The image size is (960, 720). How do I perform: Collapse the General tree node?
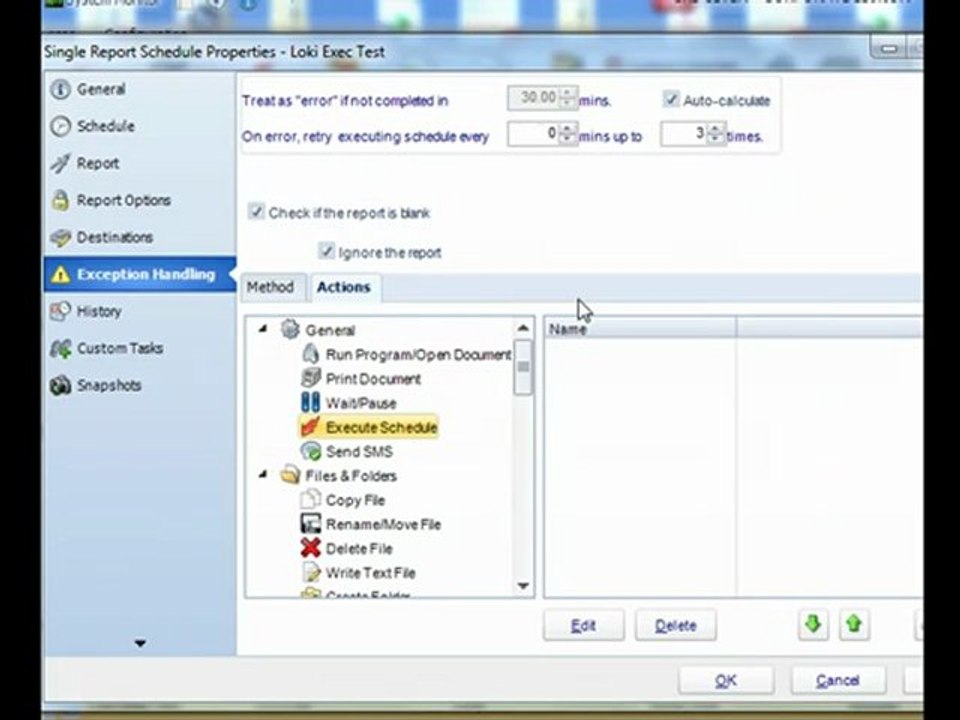263,329
